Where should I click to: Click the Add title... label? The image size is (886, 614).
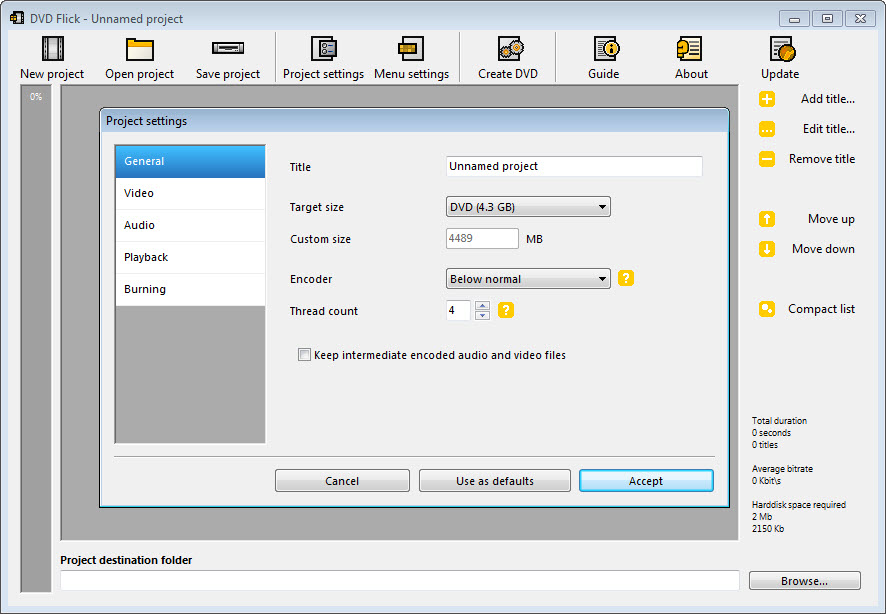[x=827, y=99]
